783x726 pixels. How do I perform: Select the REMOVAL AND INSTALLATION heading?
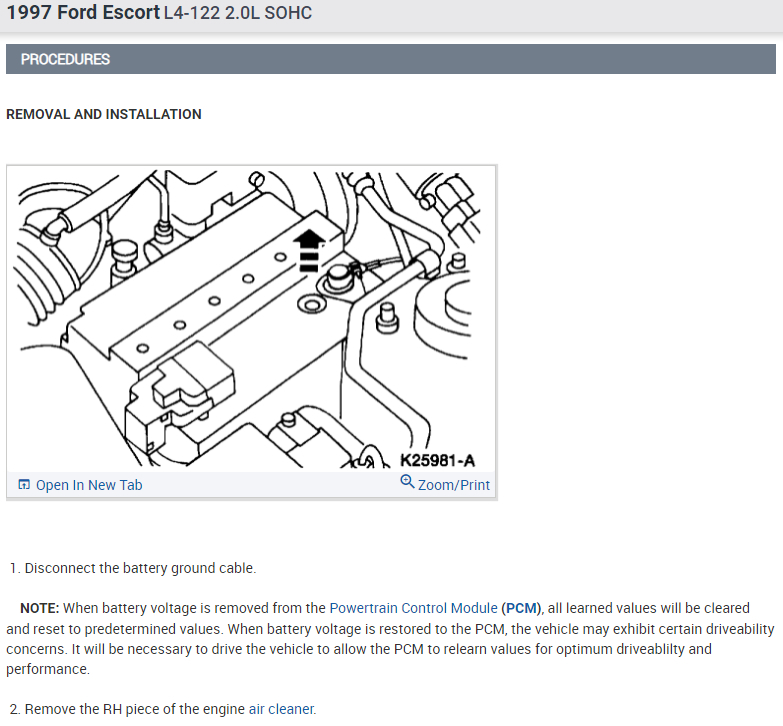tap(104, 114)
